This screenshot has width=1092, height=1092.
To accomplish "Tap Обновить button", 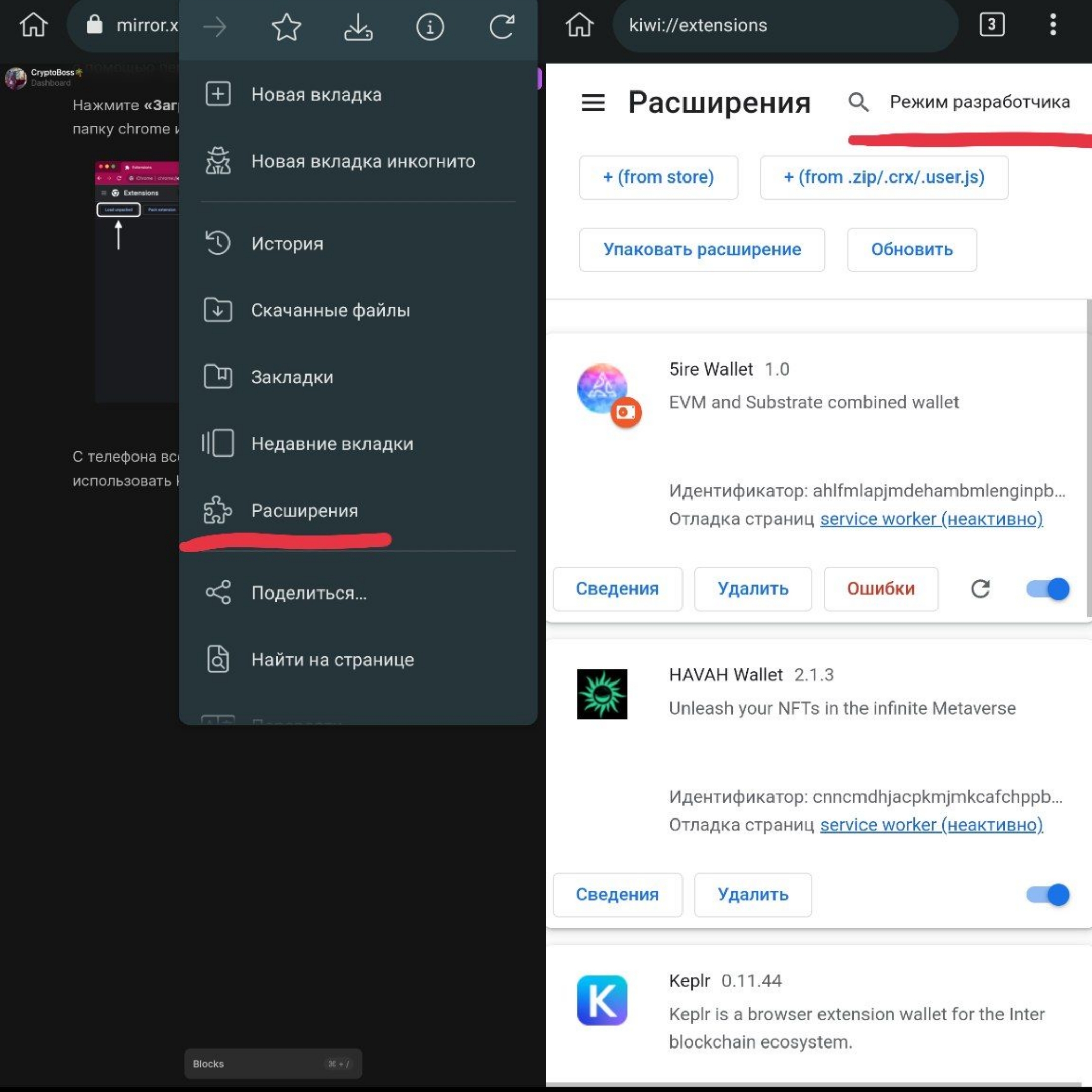I will click(912, 250).
